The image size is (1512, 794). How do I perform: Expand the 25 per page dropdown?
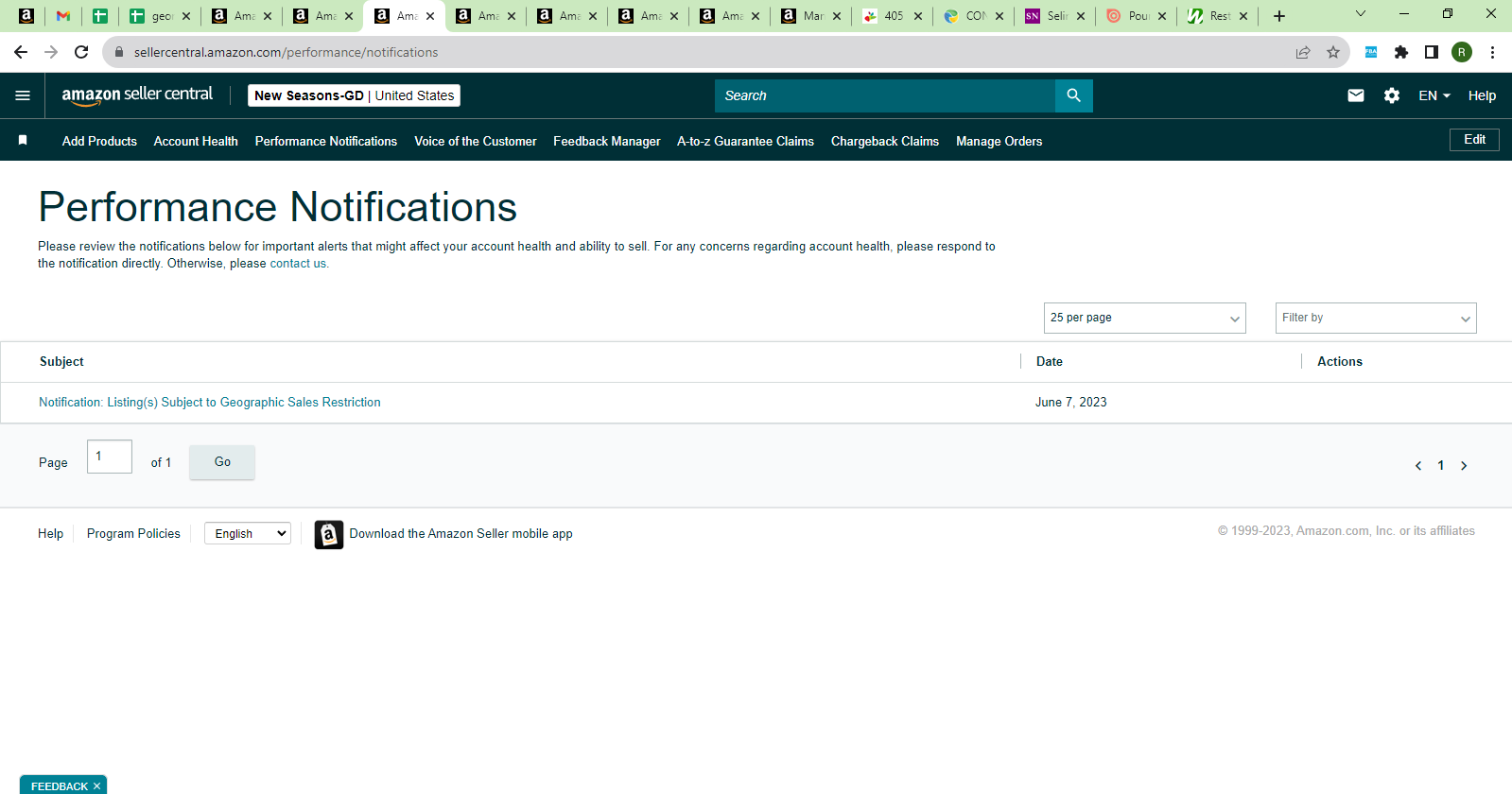pos(1145,318)
